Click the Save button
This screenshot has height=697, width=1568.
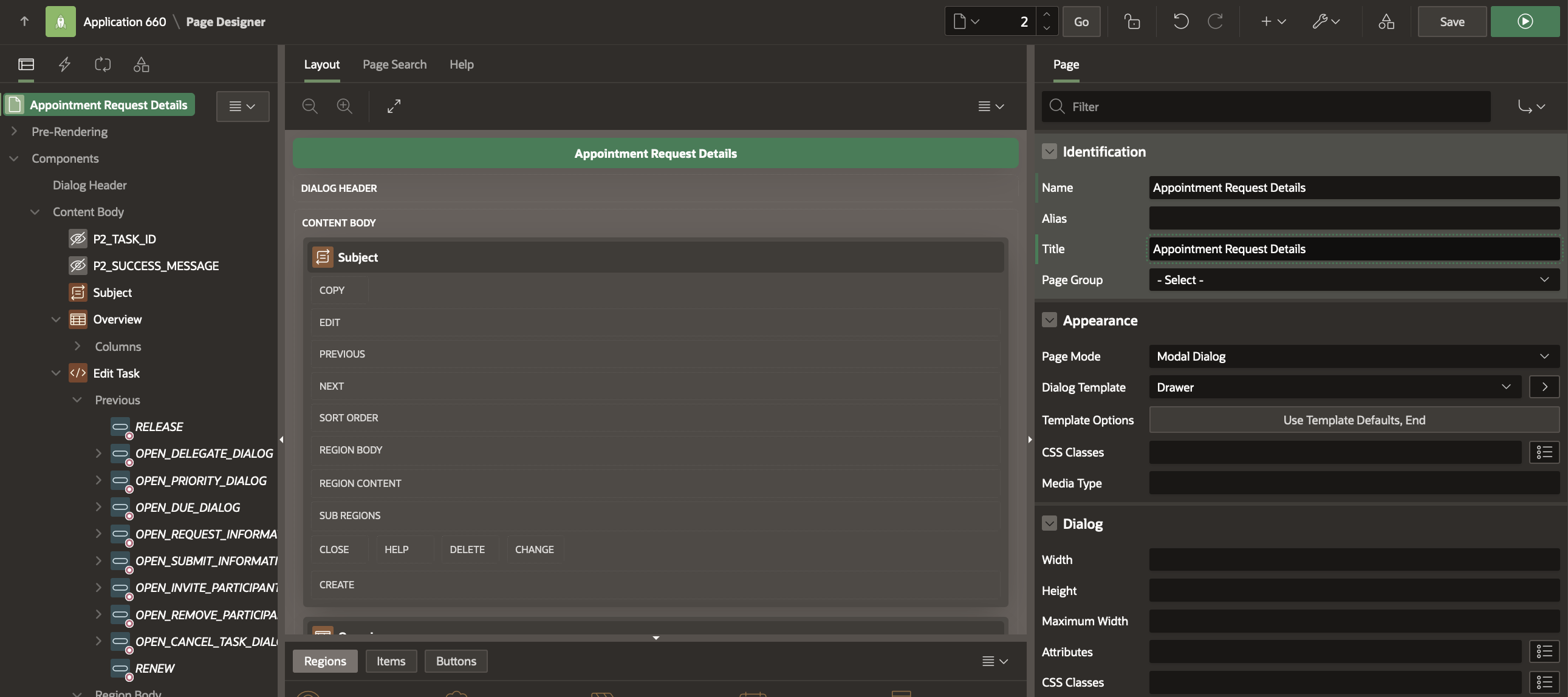click(1451, 21)
